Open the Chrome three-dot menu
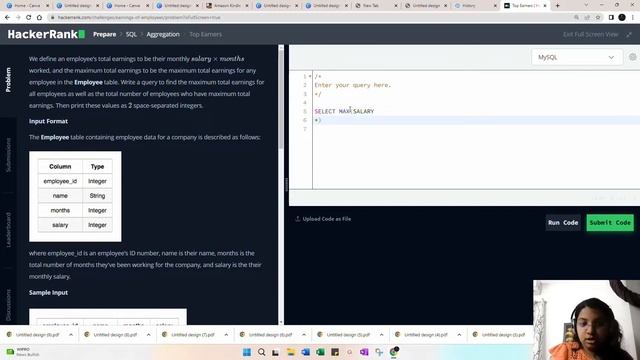640x360 pixels. point(633,18)
